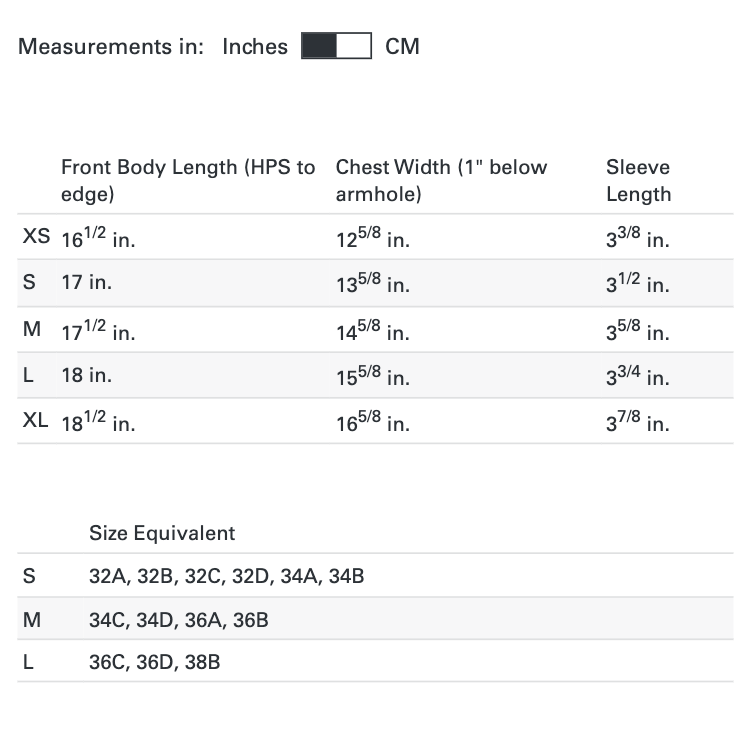The height and width of the screenshot is (732, 753).
Task: Select the M row label in measurements table
Action: pos(32,329)
